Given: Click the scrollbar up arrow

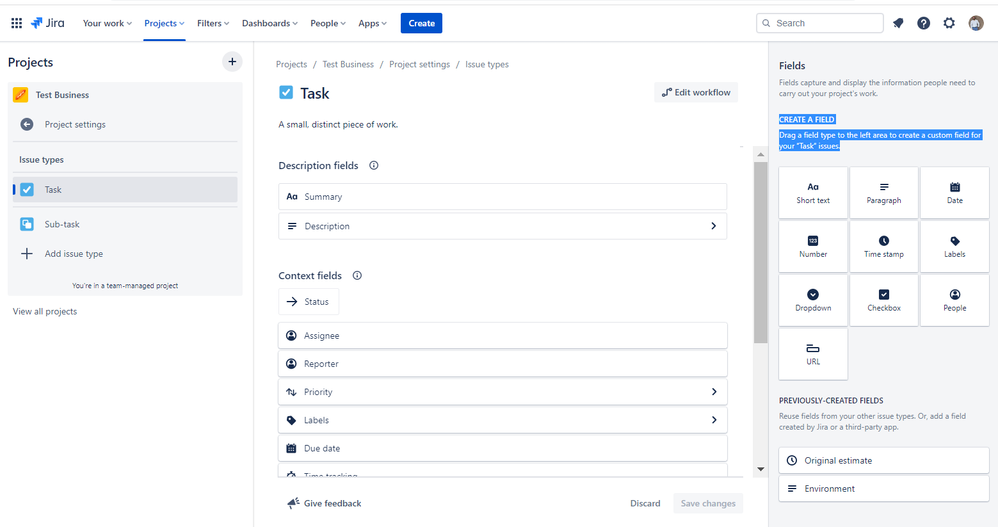Looking at the screenshot, I should coord(761,154).
